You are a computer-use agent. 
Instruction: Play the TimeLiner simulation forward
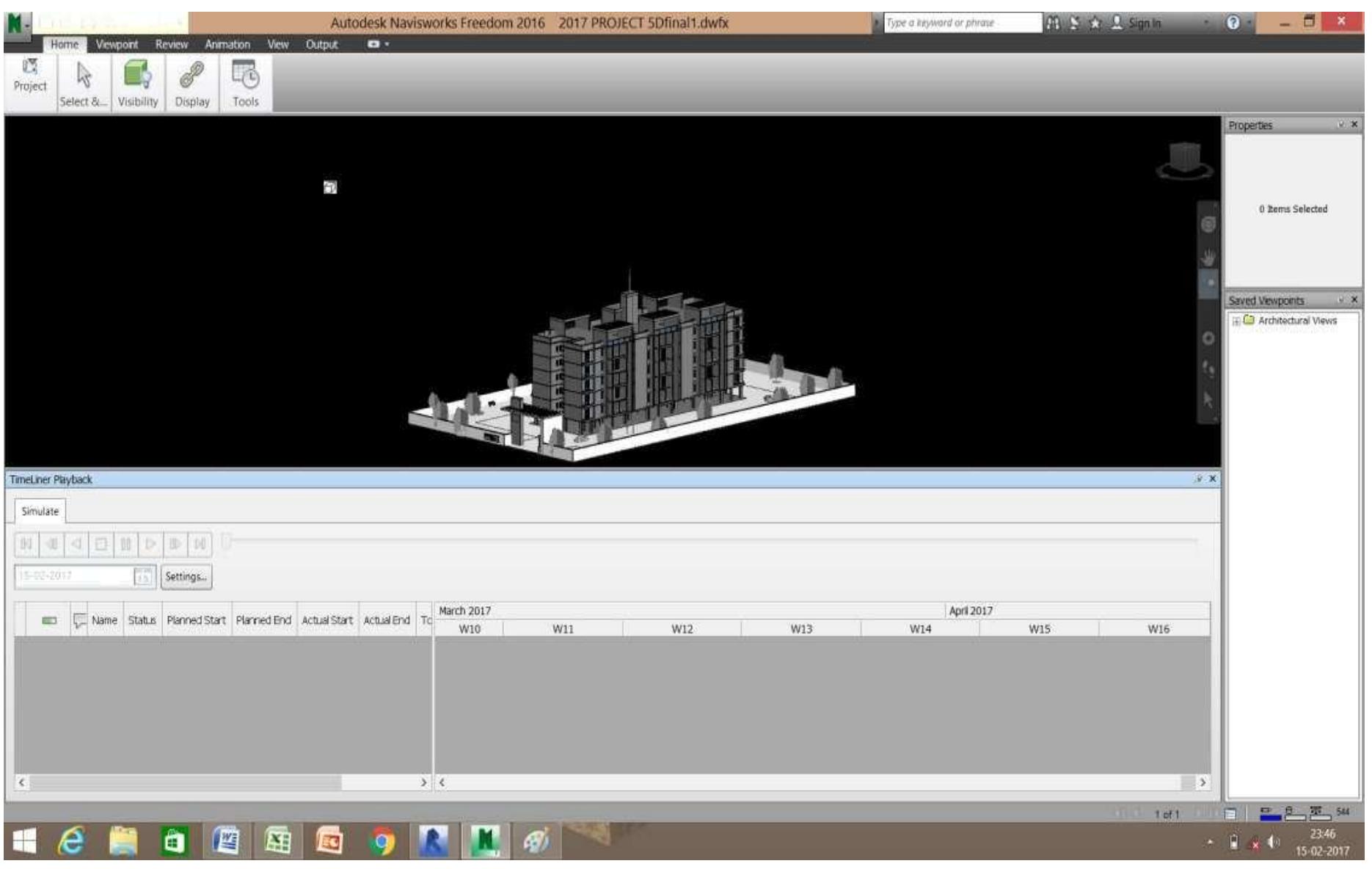(150, 544)
